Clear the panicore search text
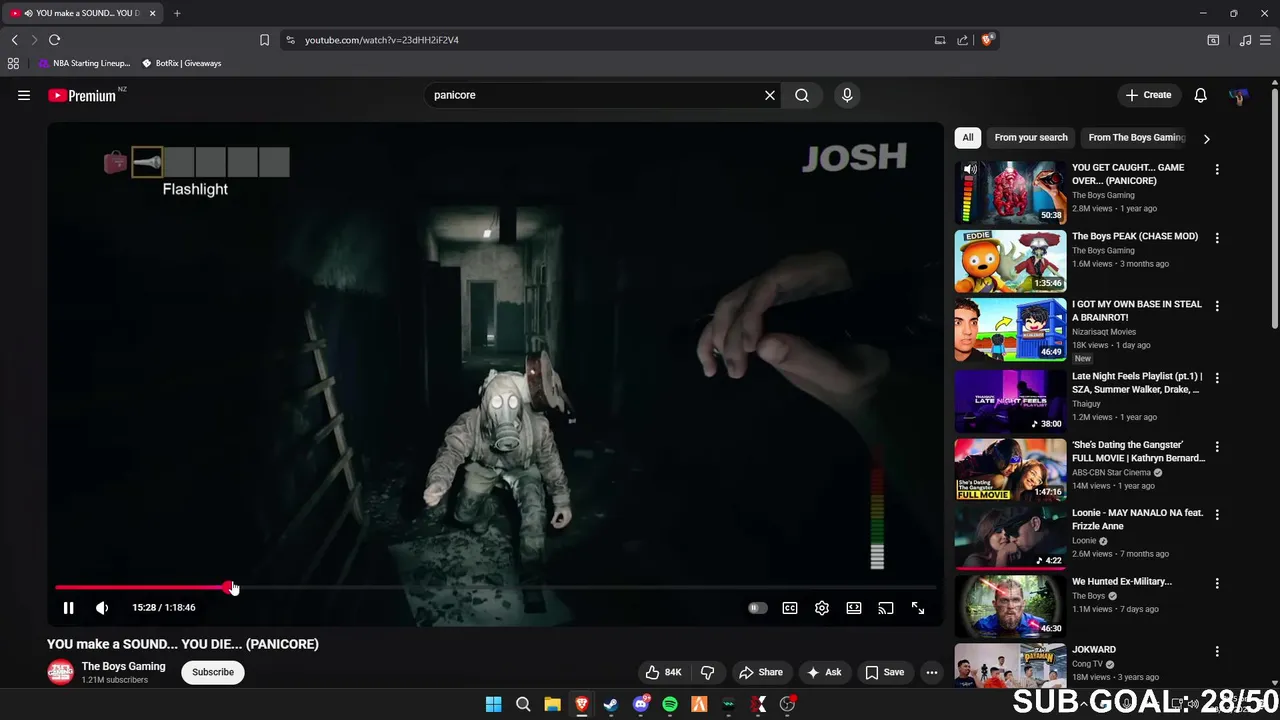This screenshot has height=720, width=1280. (x=770, y=95)
